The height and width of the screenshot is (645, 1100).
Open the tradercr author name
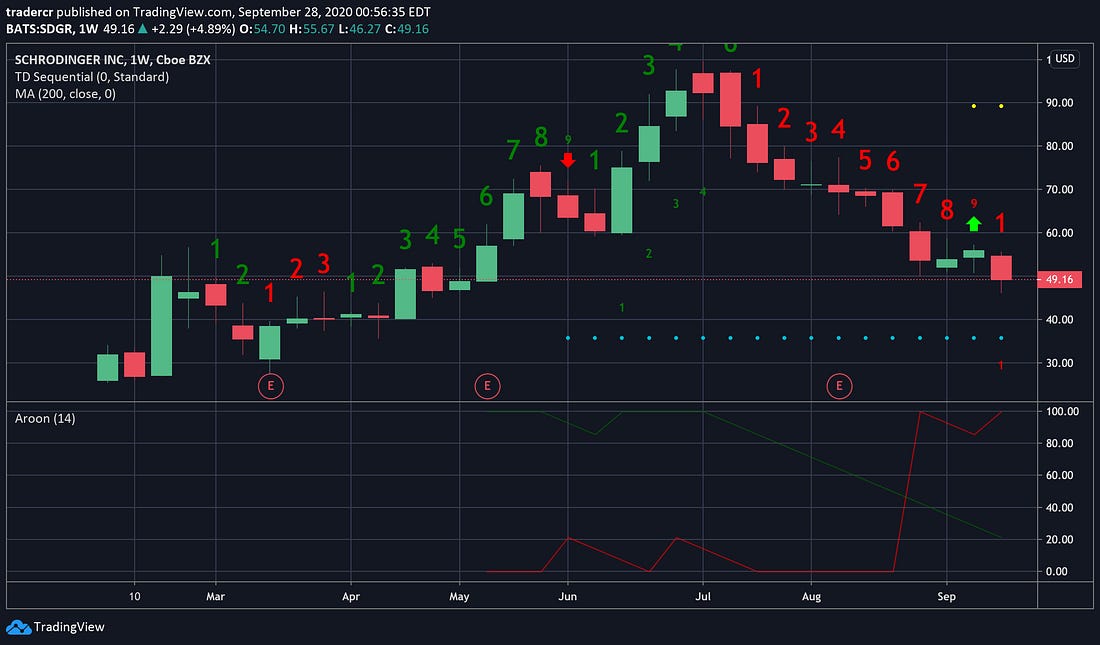coord(29,12)
